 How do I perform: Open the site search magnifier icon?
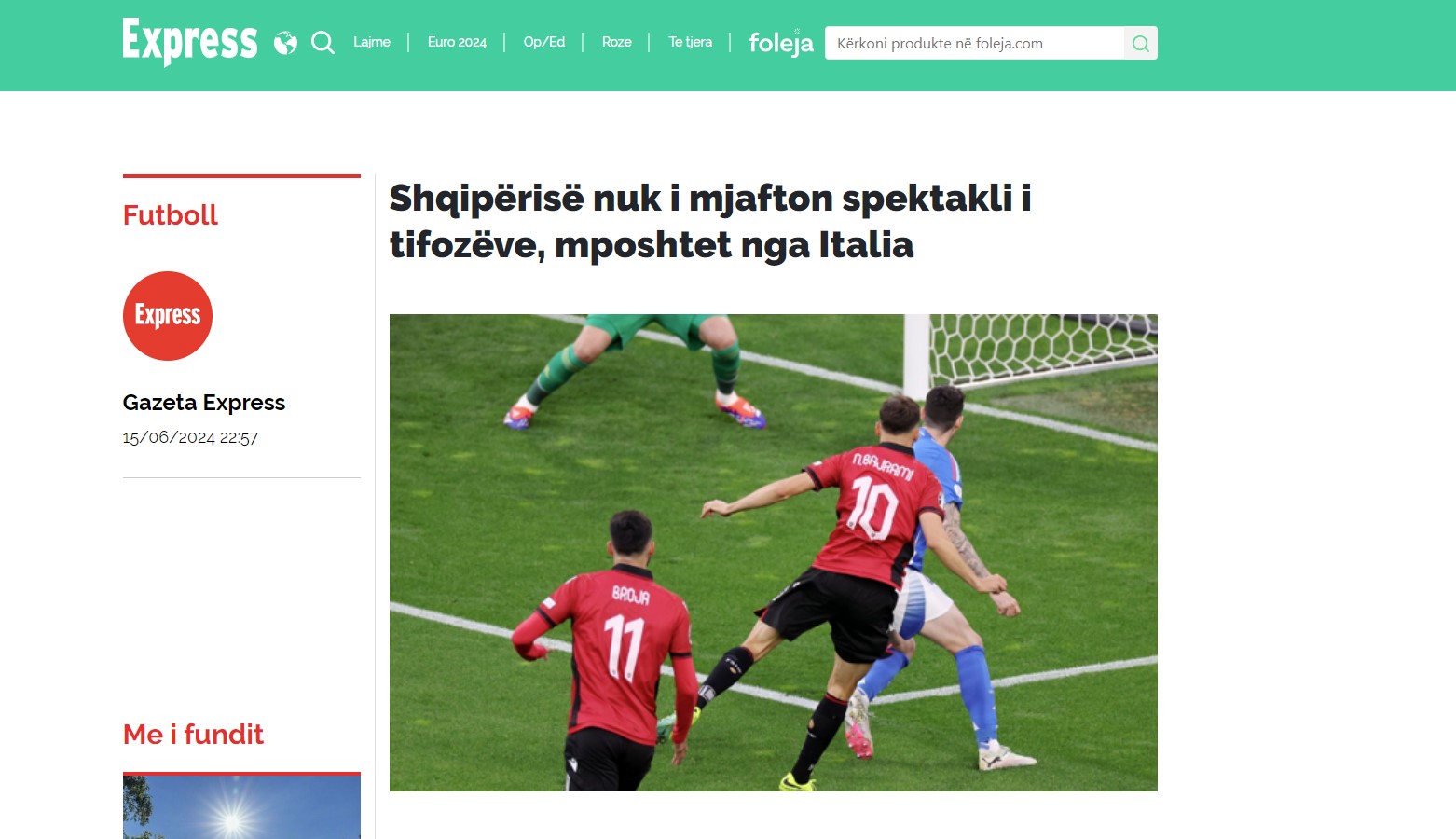(323, 43)
